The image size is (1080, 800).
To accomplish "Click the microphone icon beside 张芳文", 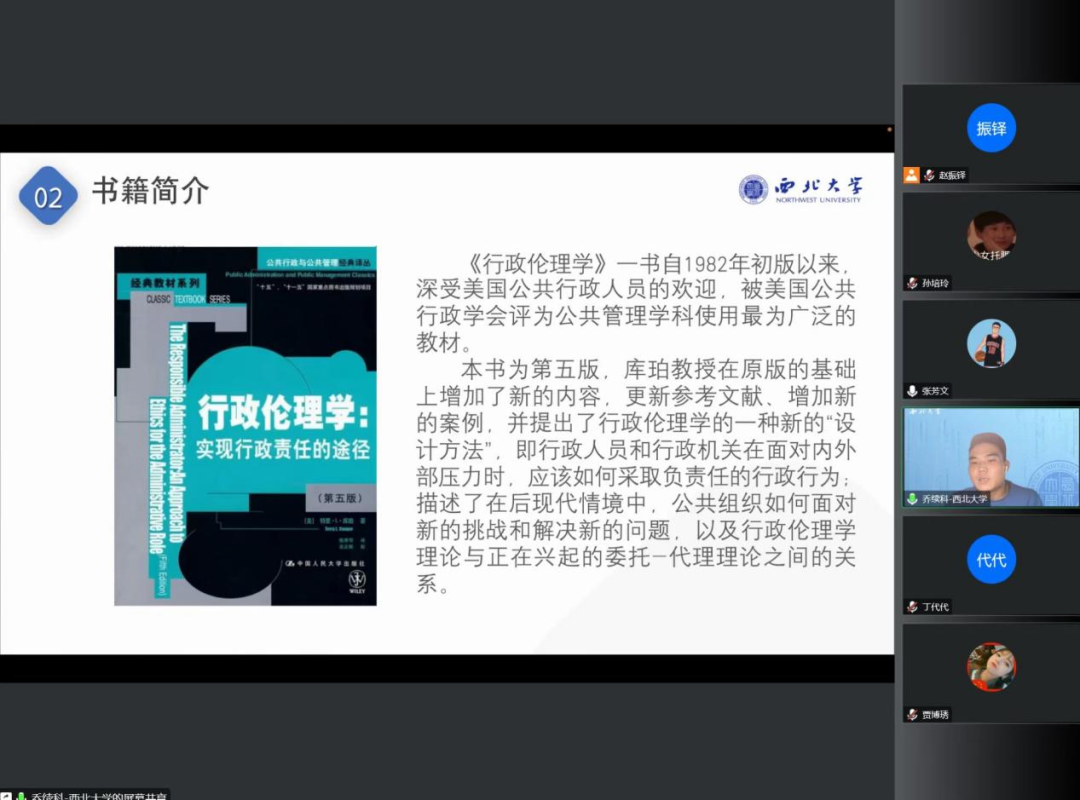I will (912, 391).
